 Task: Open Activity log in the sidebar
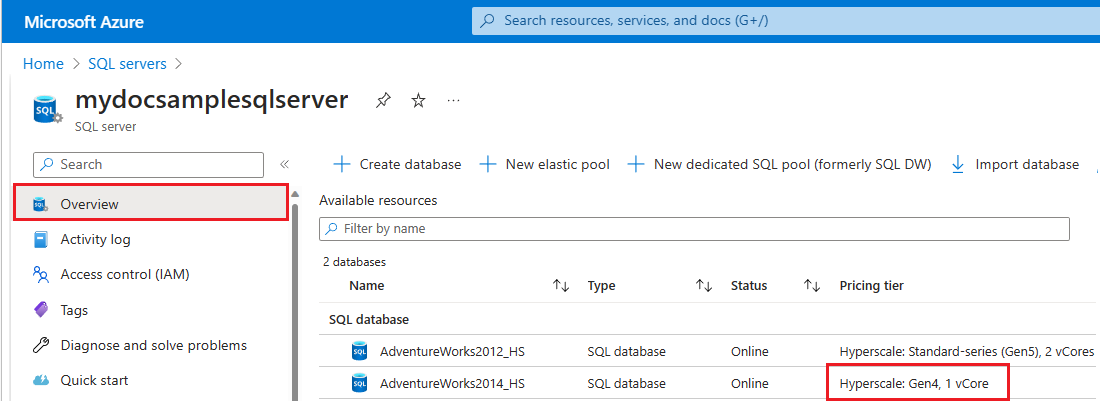pyautogui.click(x=95, y=239)
